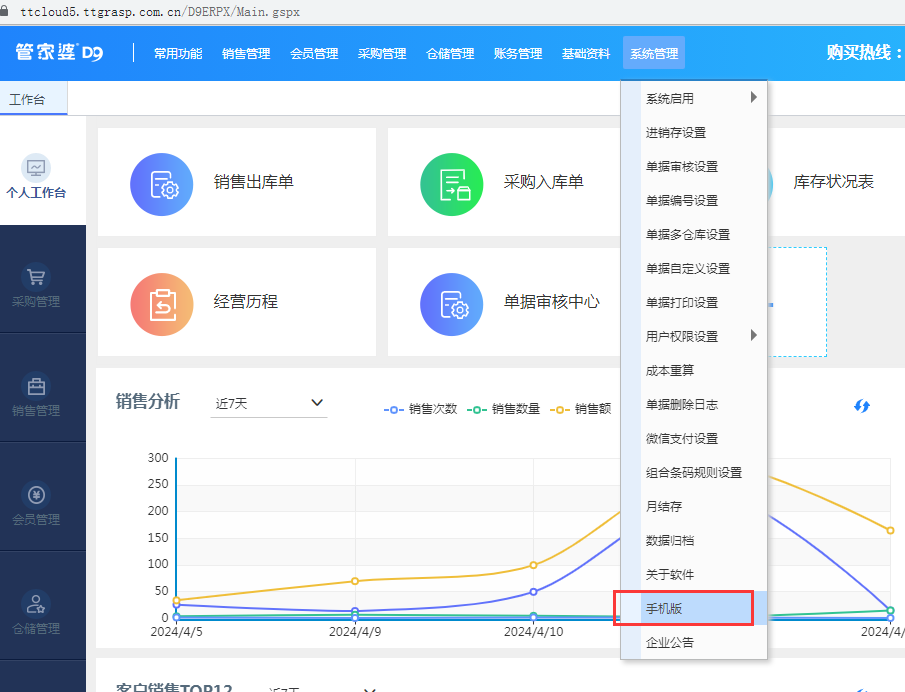905x692 pixels.
Task: Open the 销售出库单 document icon
Action: 161,184
